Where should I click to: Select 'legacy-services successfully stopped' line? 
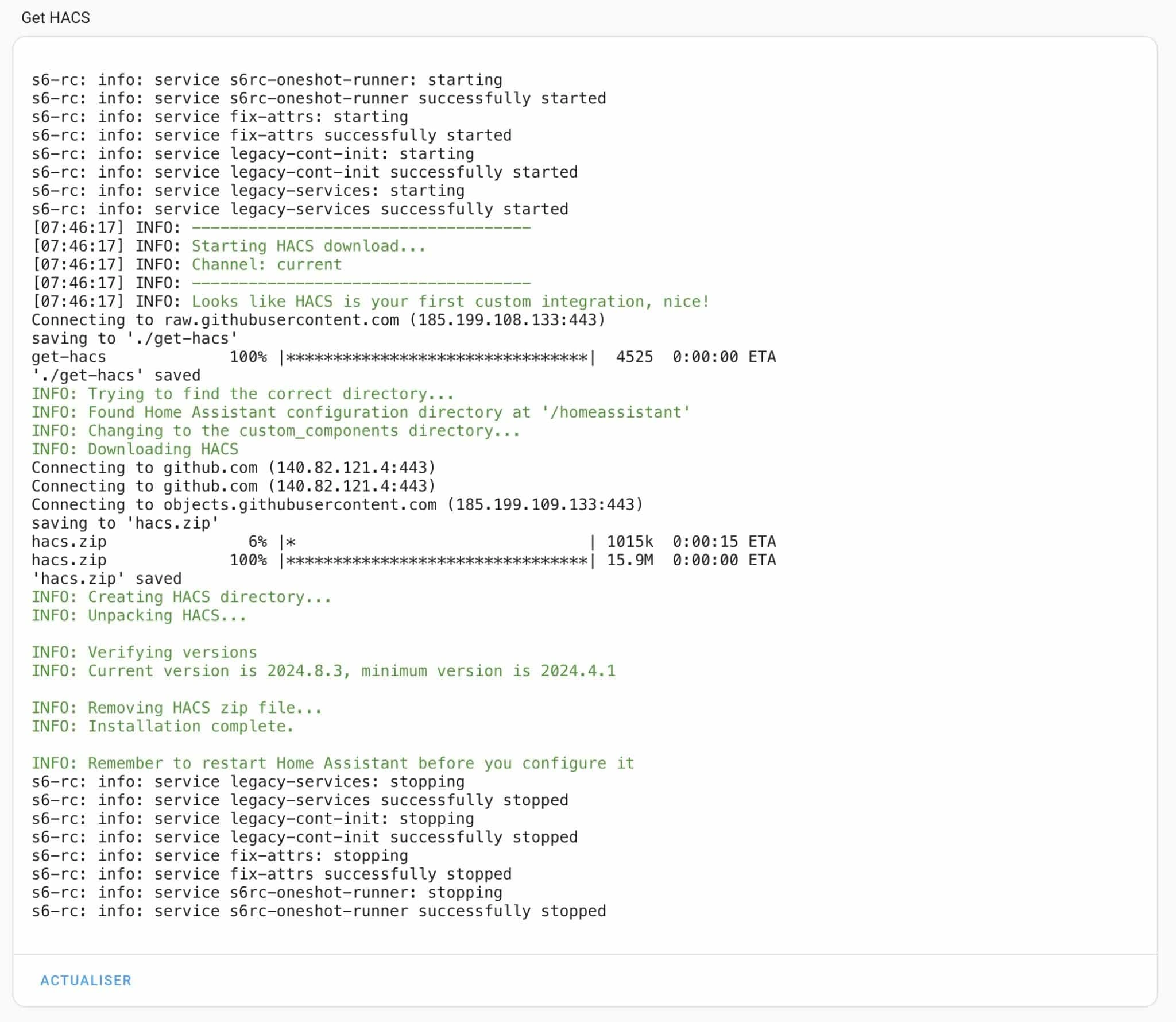[300, 800]
